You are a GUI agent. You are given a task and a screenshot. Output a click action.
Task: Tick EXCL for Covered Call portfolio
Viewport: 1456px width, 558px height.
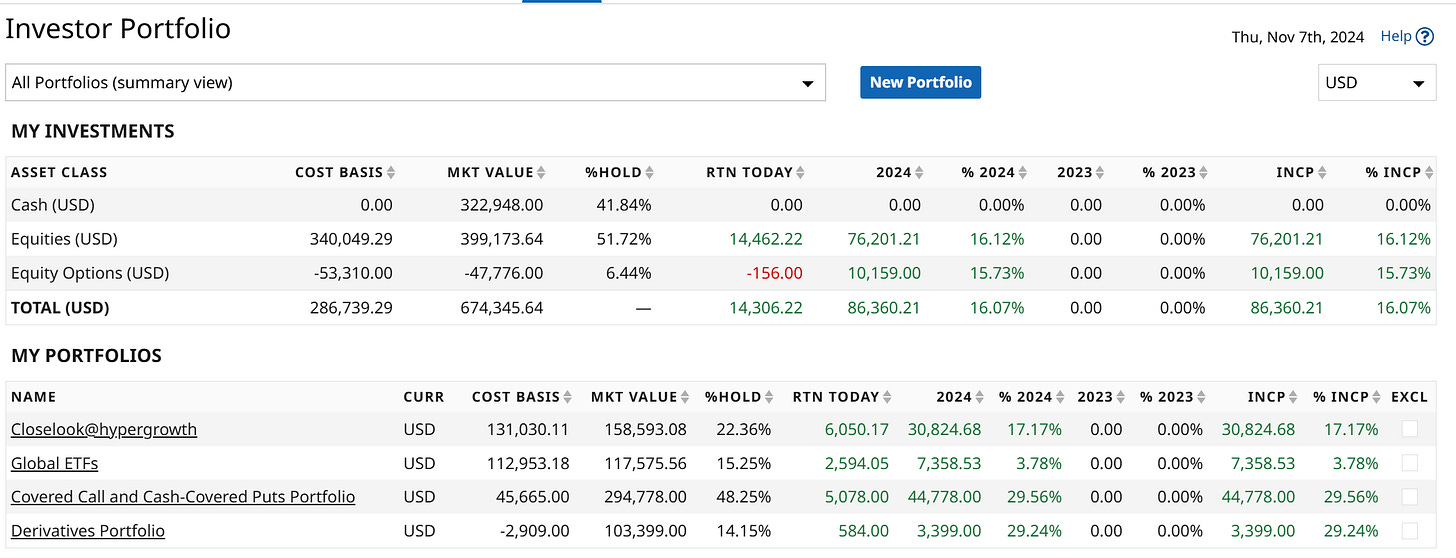[x=1410, y=497]
